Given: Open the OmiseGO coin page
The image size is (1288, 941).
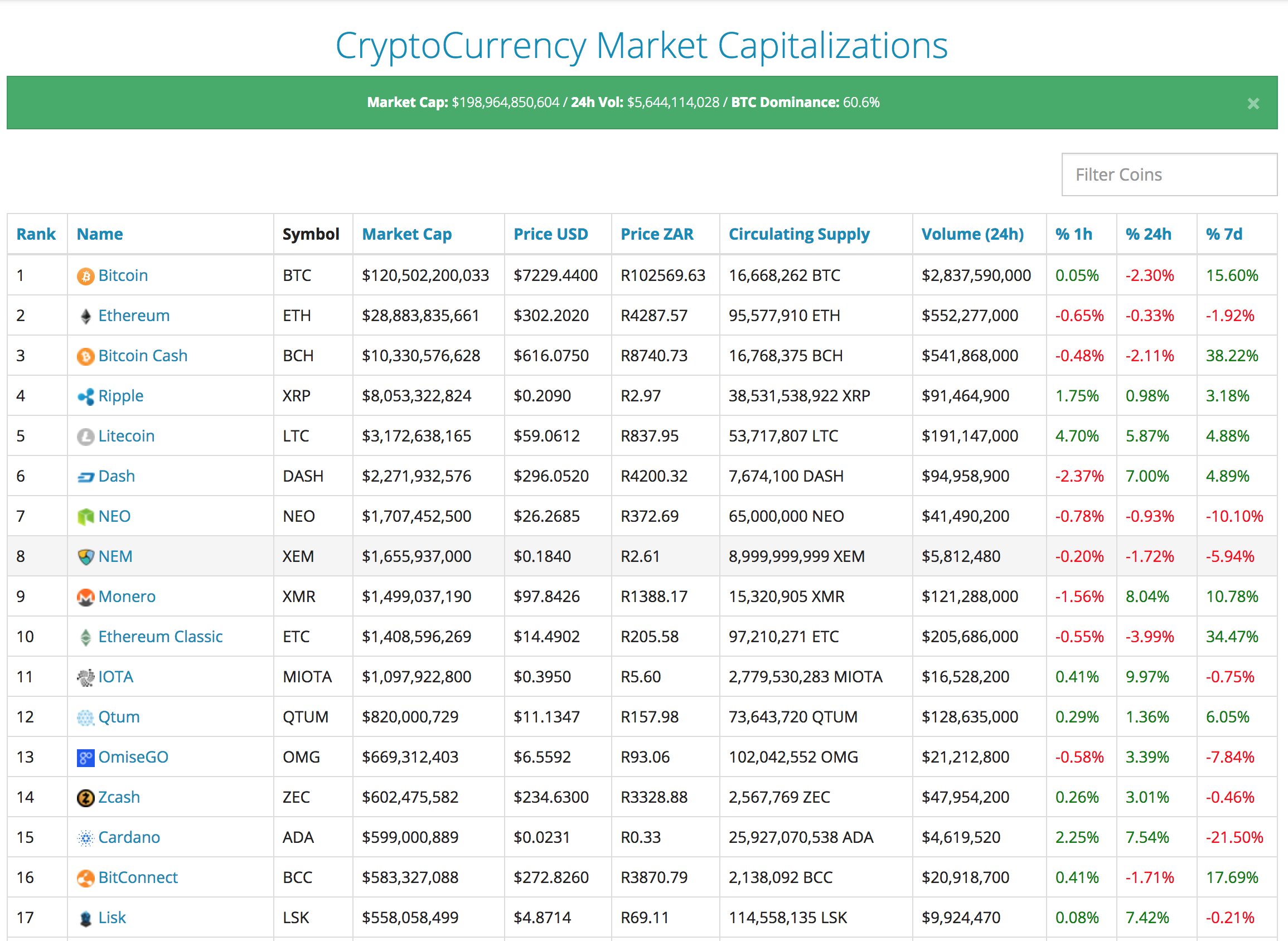Looking at the screenshot, I should pos(133,758).
